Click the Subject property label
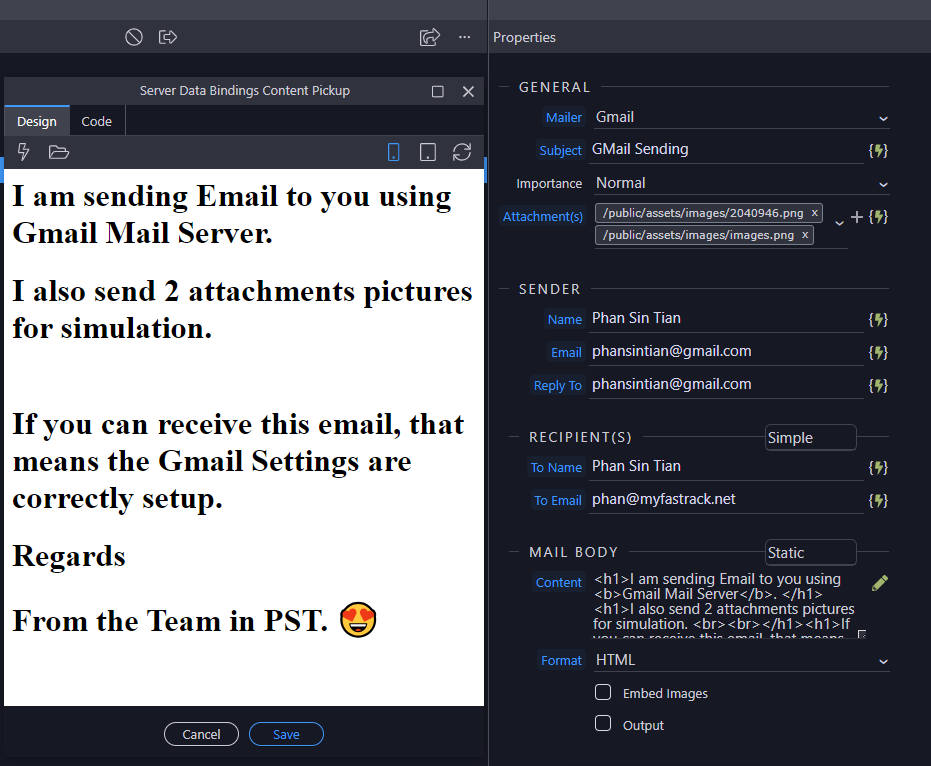The height and width of the screenshot is (766, 931). coord(560,150)
